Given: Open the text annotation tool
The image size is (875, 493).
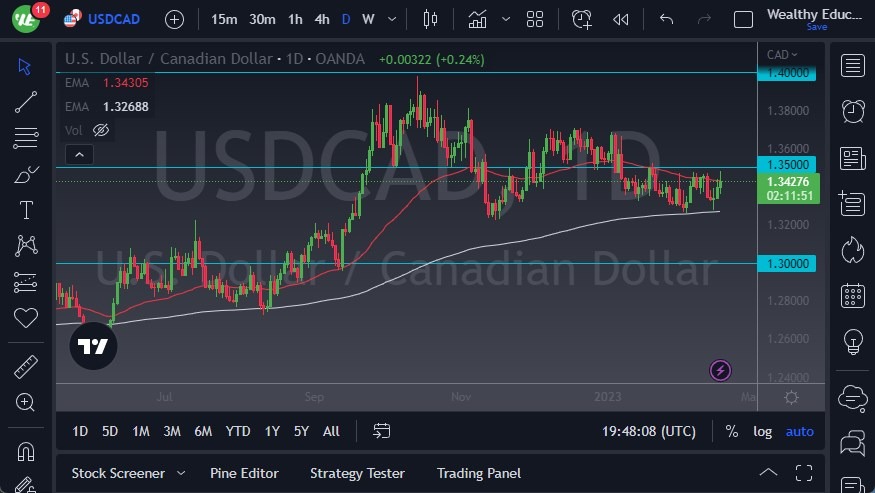Looking at the screenshot, I should tap(26, 210).
